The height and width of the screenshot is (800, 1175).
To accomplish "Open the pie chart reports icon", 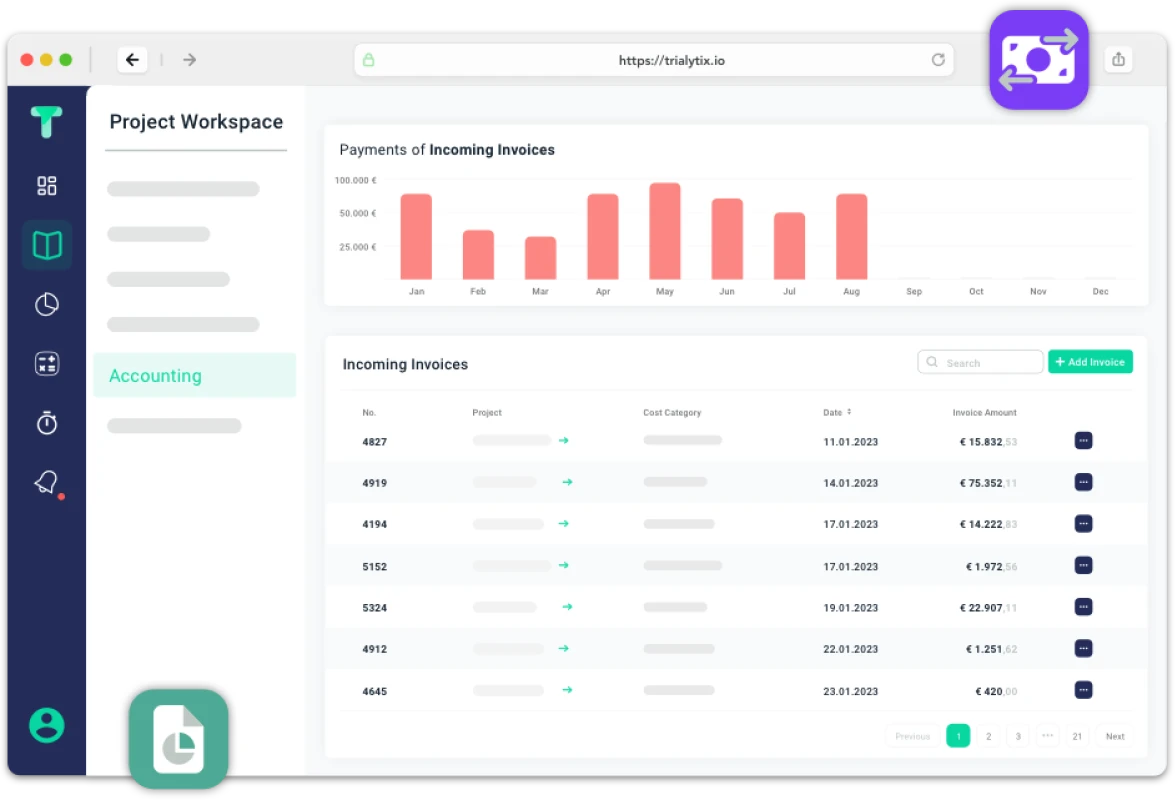I will coord(47,305).
